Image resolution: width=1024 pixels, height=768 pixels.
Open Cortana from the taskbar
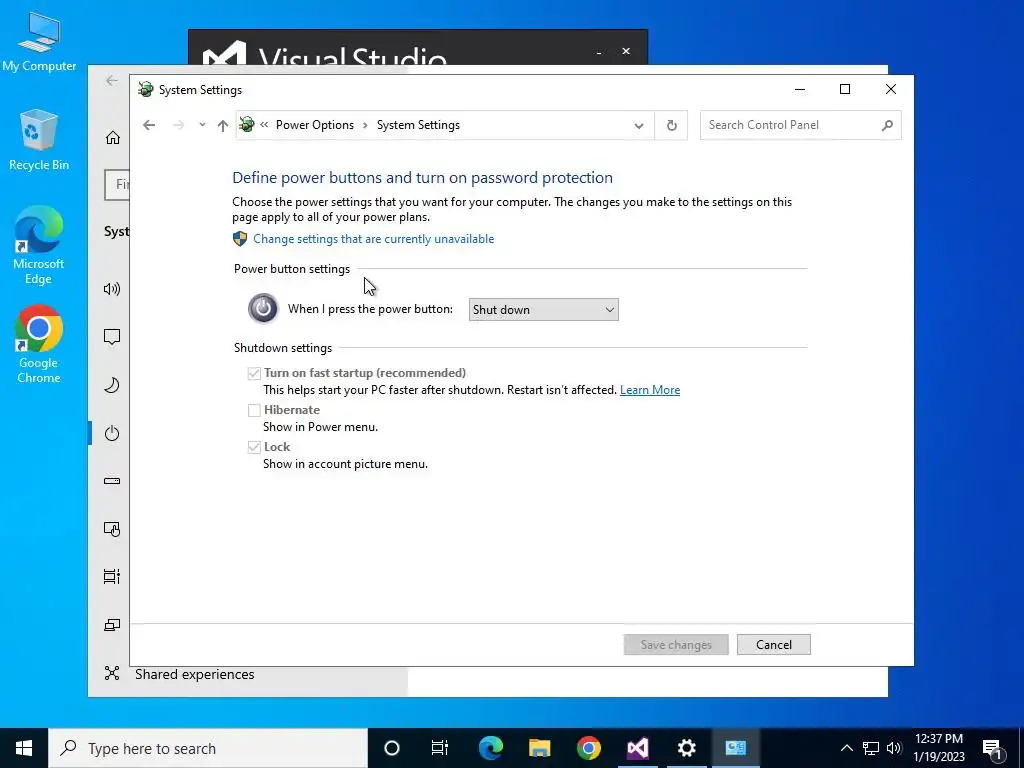pyautogui.click(x=392, y=748)
